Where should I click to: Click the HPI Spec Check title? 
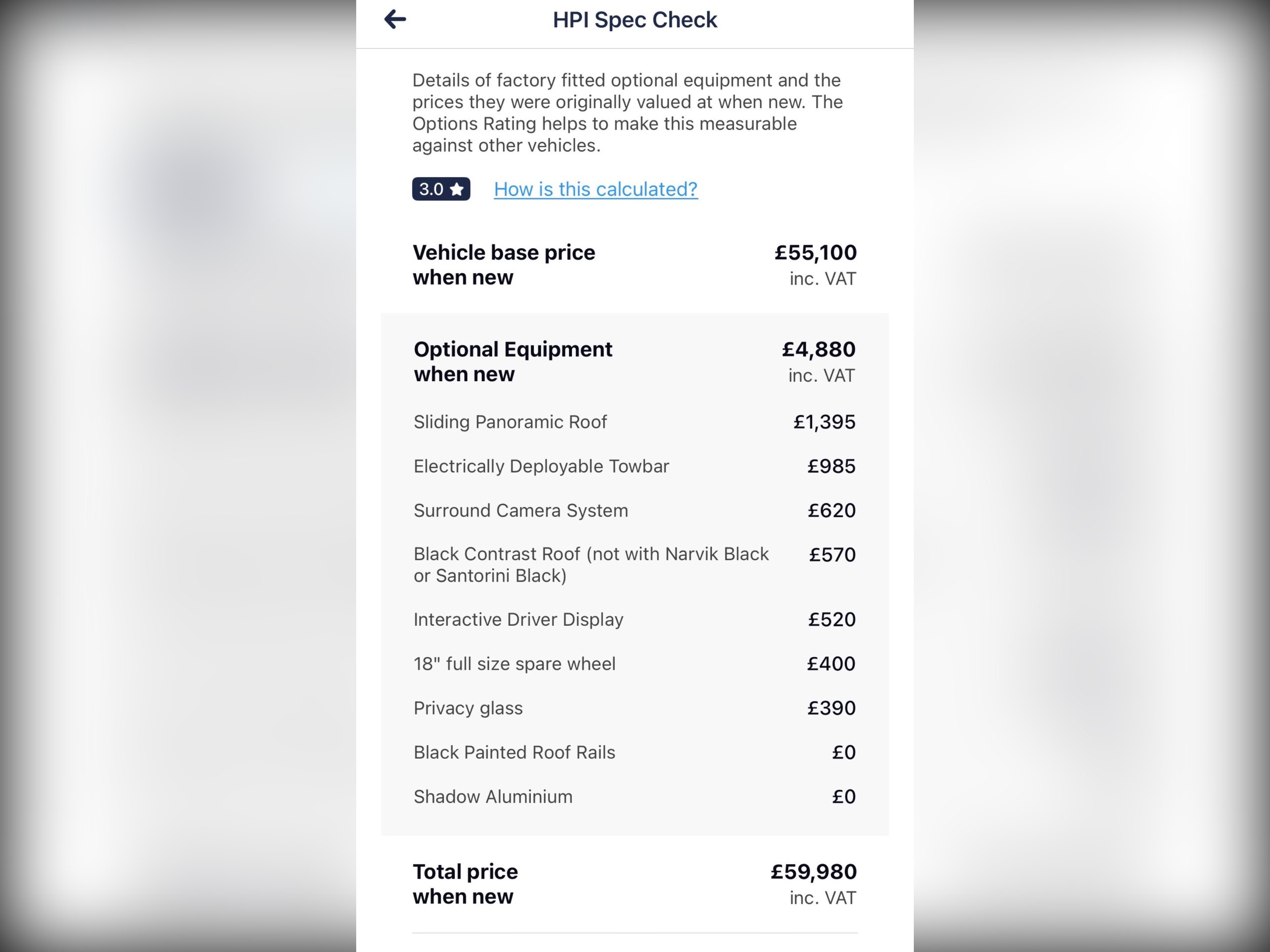tap(635, 20)
